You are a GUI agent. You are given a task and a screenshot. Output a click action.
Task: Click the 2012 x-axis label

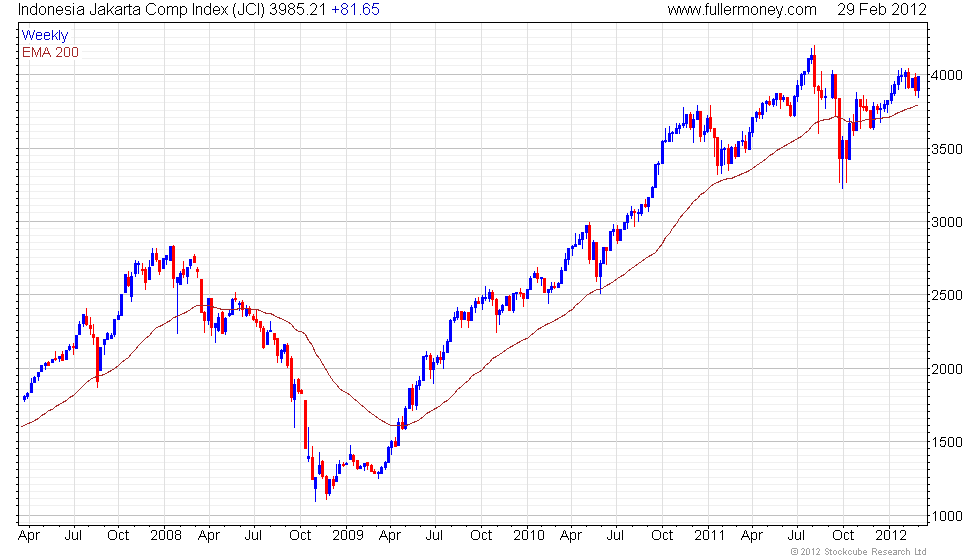[x=891, y=535]
